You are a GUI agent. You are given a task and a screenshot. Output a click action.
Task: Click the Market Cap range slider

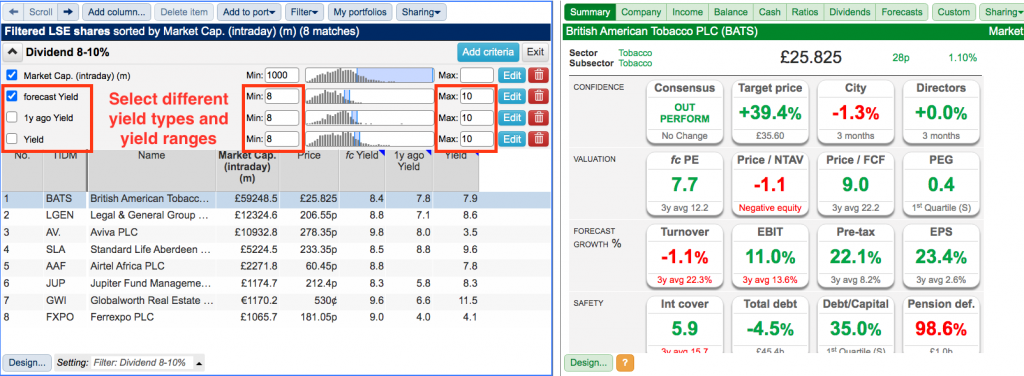click(x=369, y=76)
